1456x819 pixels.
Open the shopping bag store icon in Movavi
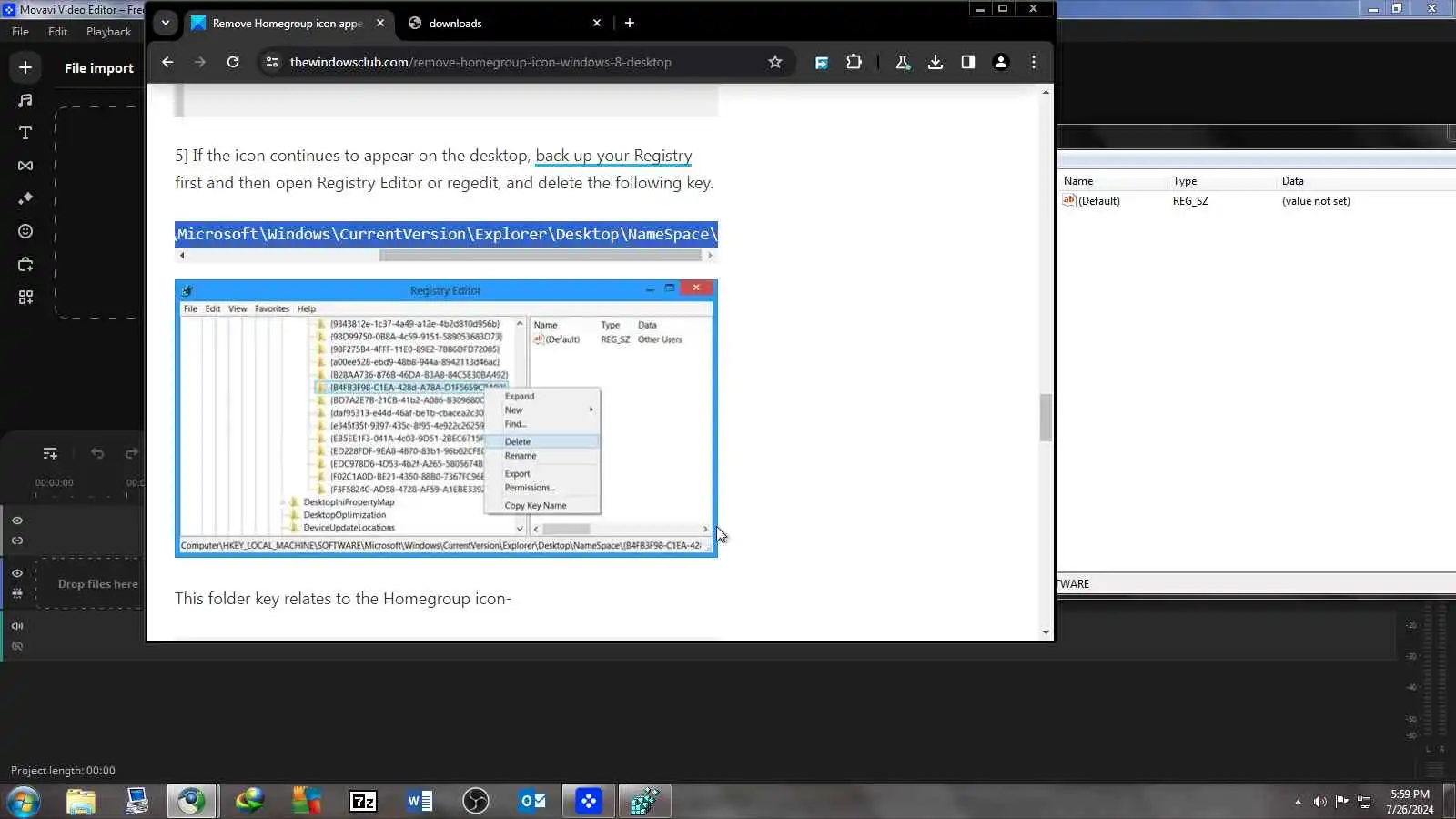[25, 264]
